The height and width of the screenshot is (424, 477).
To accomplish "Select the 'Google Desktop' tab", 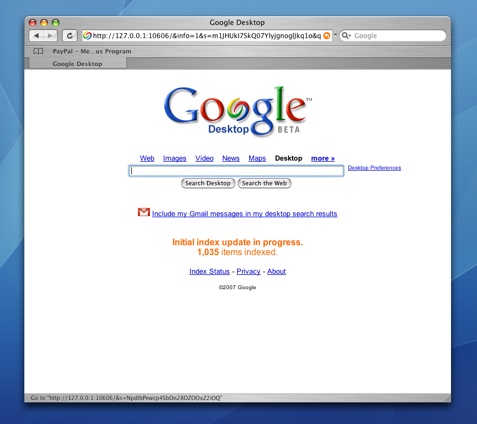I will click(77, 64).
